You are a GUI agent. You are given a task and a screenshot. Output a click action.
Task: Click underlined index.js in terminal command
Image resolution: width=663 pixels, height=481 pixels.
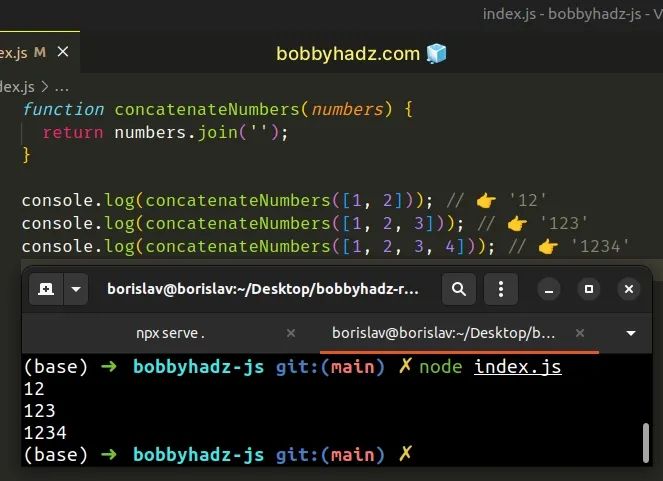[x=518, y=366]
